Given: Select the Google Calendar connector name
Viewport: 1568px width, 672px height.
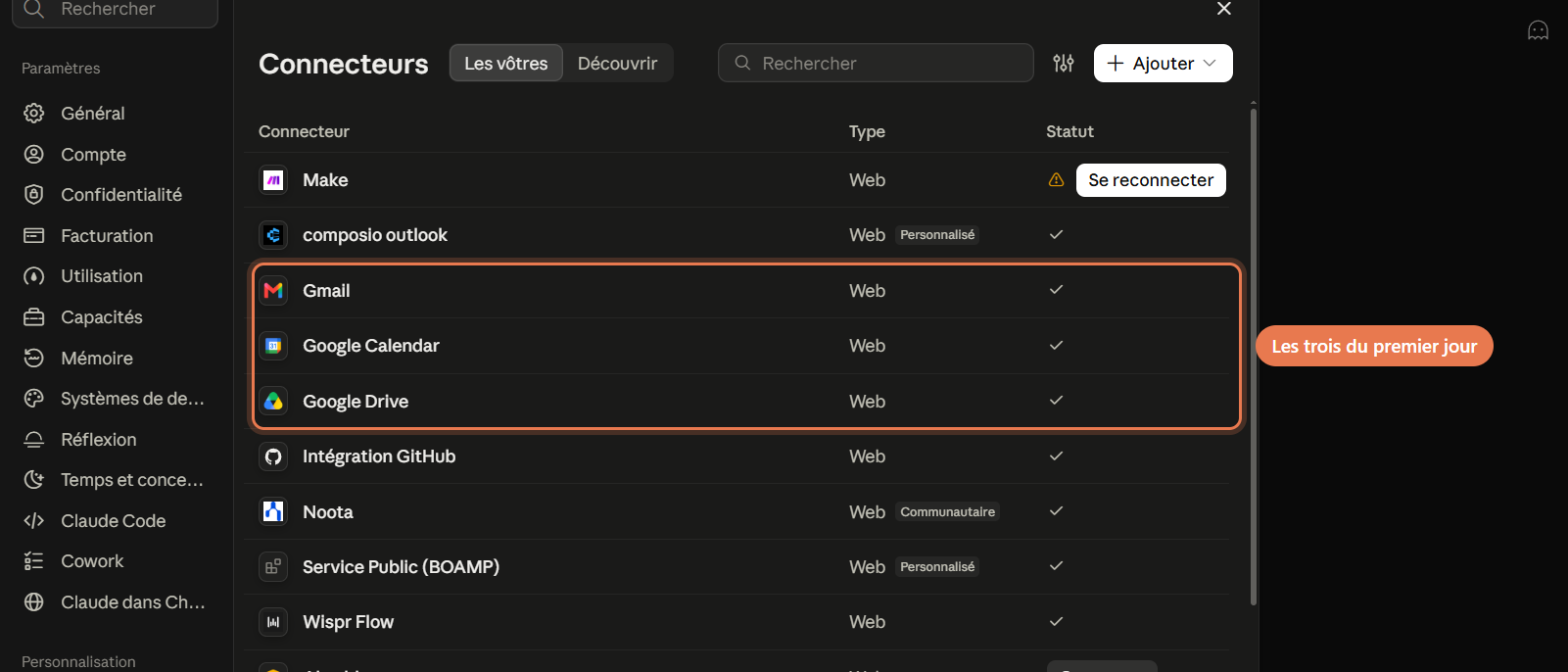Looking at the screenshot, I should (x=371, y=346).
